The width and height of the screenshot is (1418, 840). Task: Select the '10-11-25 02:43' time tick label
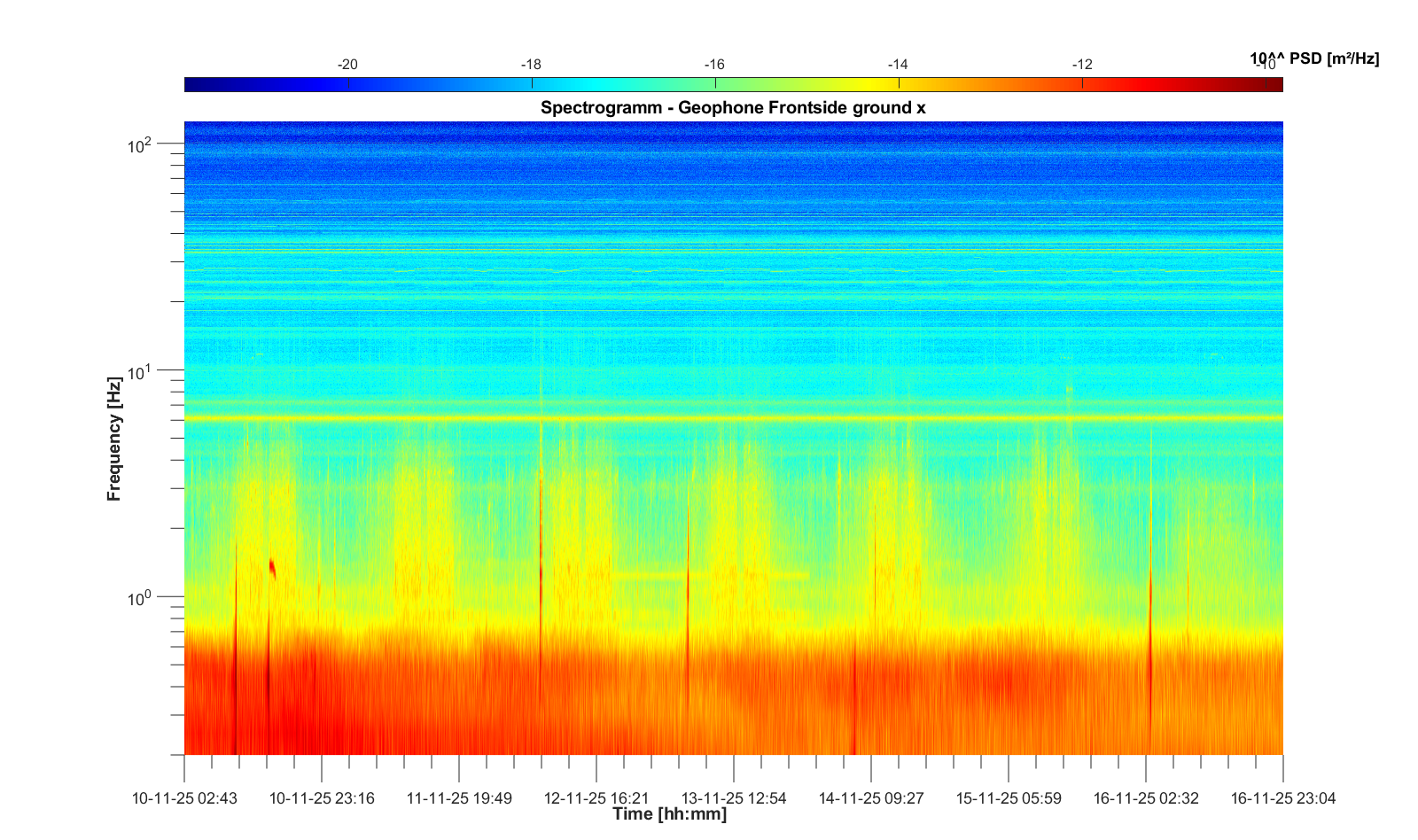[184, 798]
